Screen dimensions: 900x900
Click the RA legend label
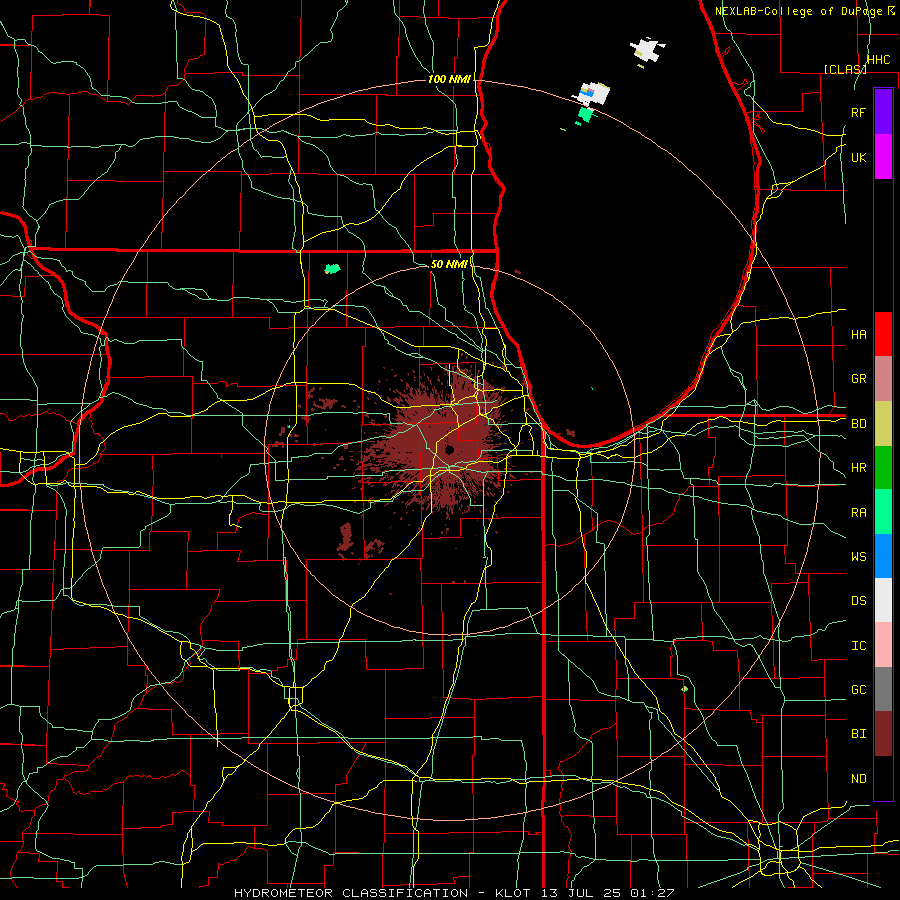pos(858,512)
